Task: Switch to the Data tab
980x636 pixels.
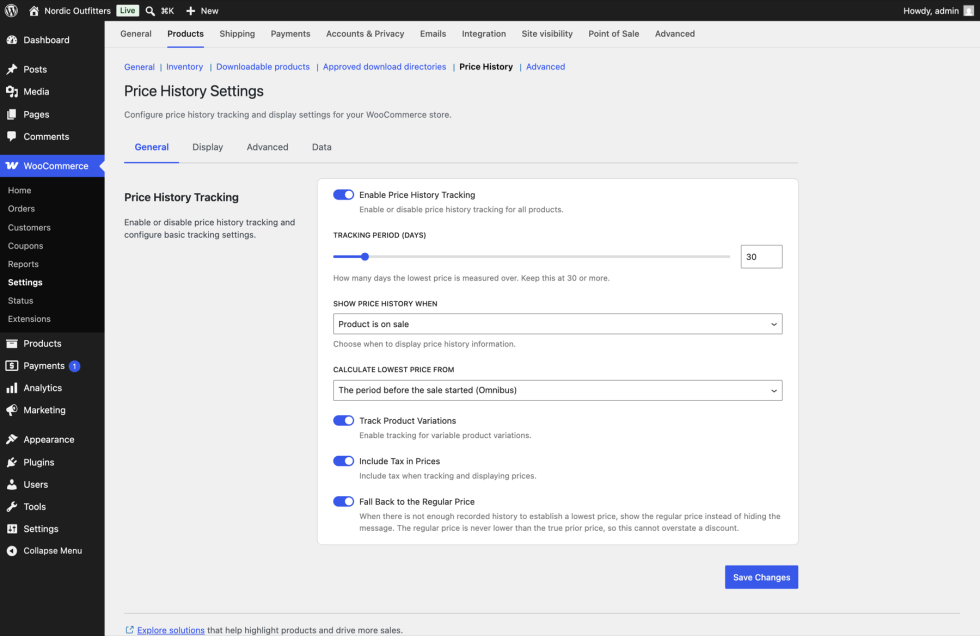Action: click(x=322, y=147)
